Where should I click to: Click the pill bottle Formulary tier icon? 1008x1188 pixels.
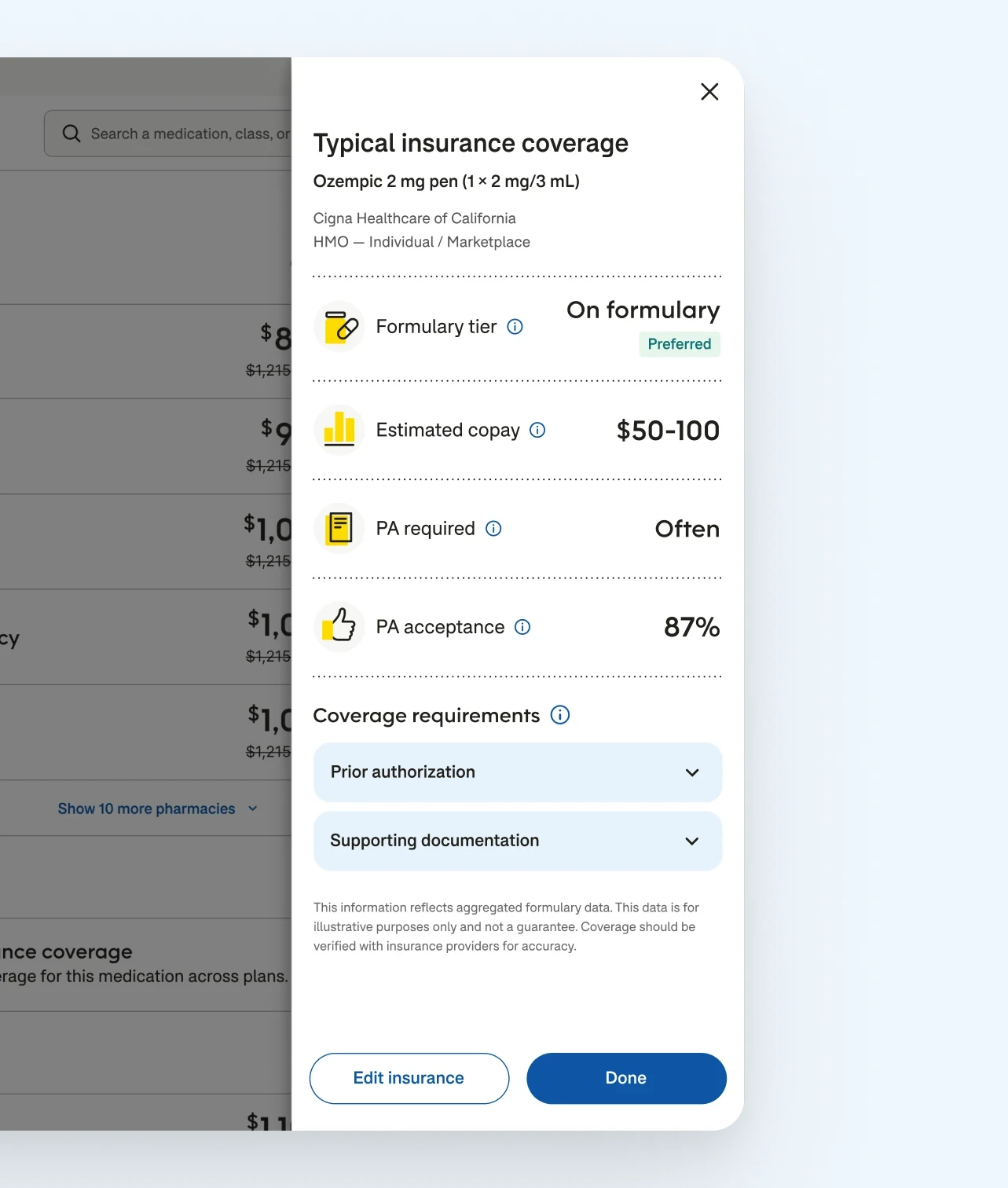pos(339,327)
